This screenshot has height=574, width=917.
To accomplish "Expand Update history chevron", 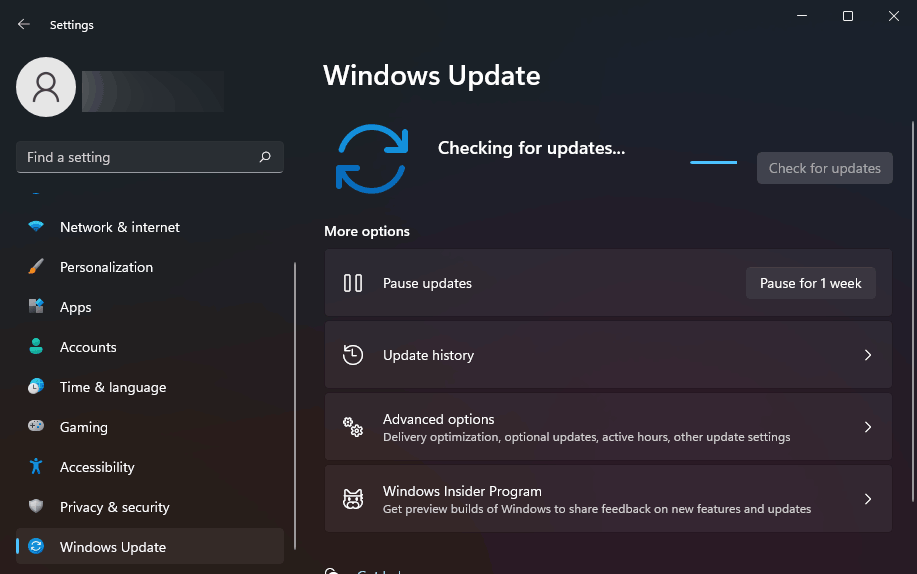I will point(868,355).
